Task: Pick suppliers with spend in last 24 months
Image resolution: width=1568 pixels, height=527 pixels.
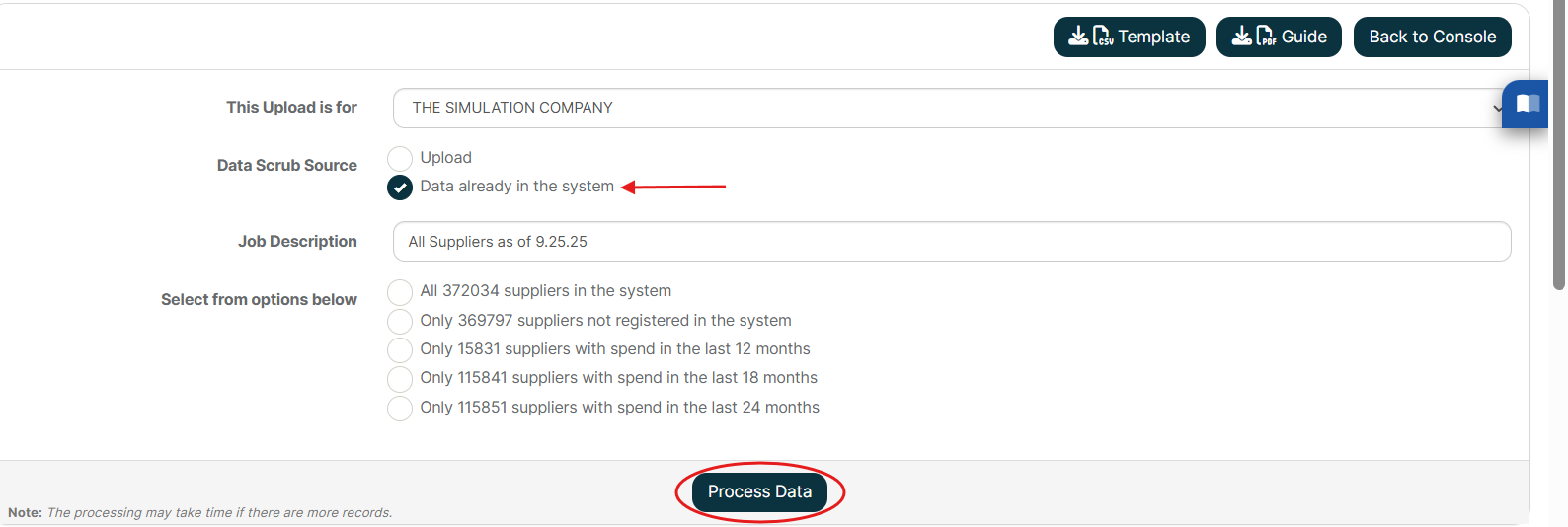Action: 400,409
